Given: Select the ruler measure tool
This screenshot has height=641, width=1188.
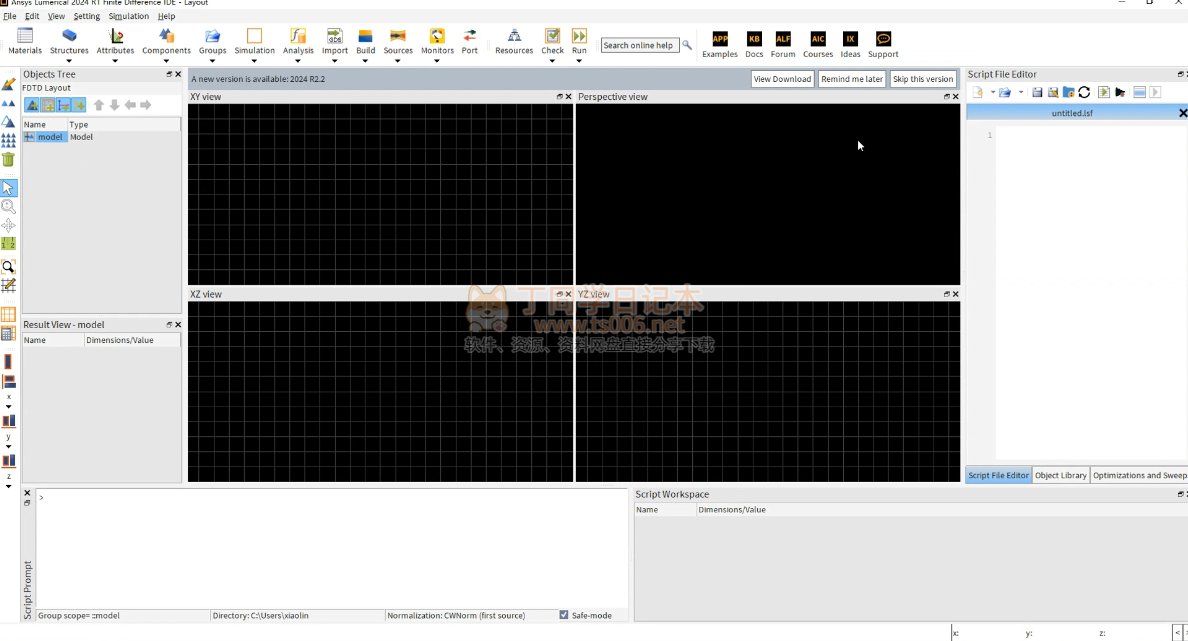Looking at the screenshot, I should [x=8, y=243].
